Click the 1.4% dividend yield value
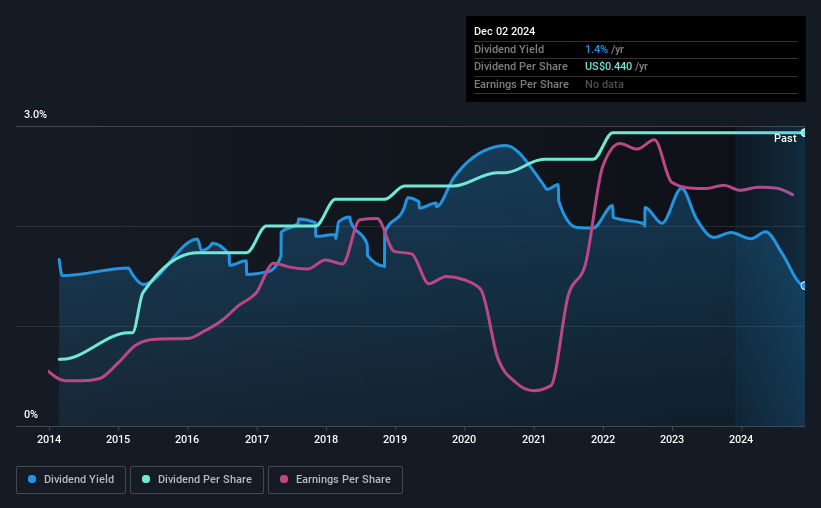Image resolution: width=821 pixels, height=508 pixels. click(x=596, y=49)
